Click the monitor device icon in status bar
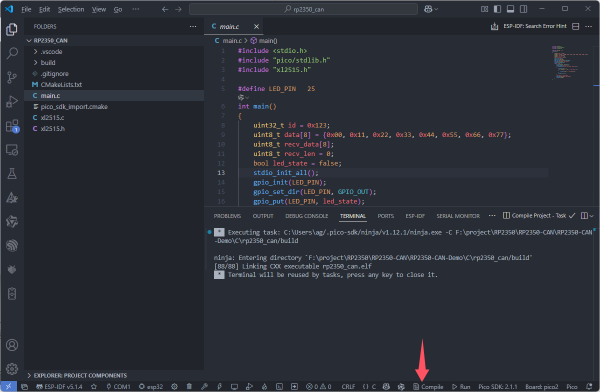The image size is (600, 392). coord(234,387)
